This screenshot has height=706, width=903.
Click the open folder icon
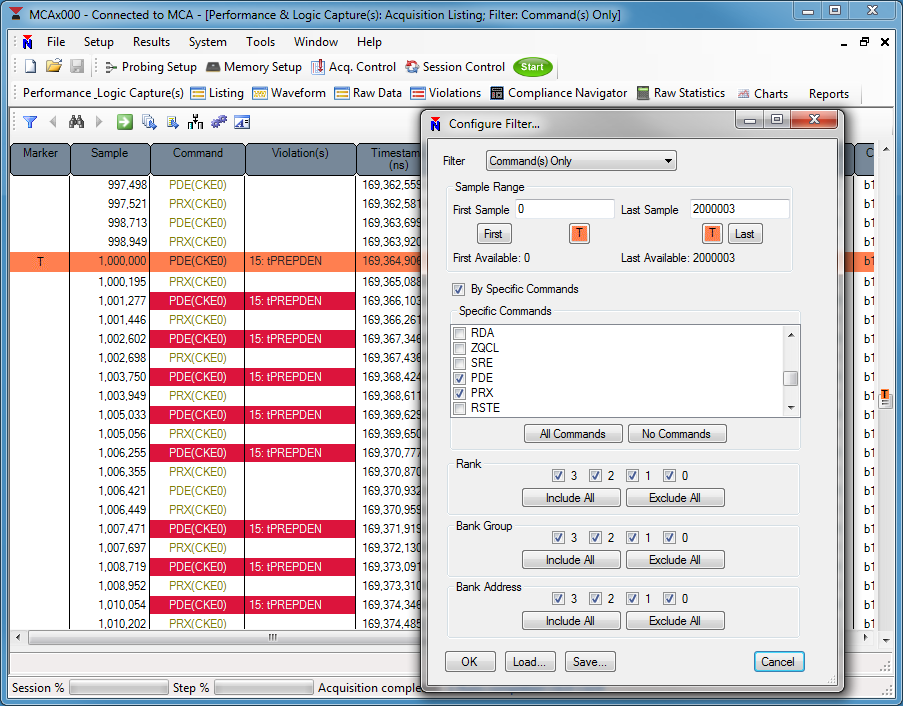pyautogui.click(x=54, y=67)
